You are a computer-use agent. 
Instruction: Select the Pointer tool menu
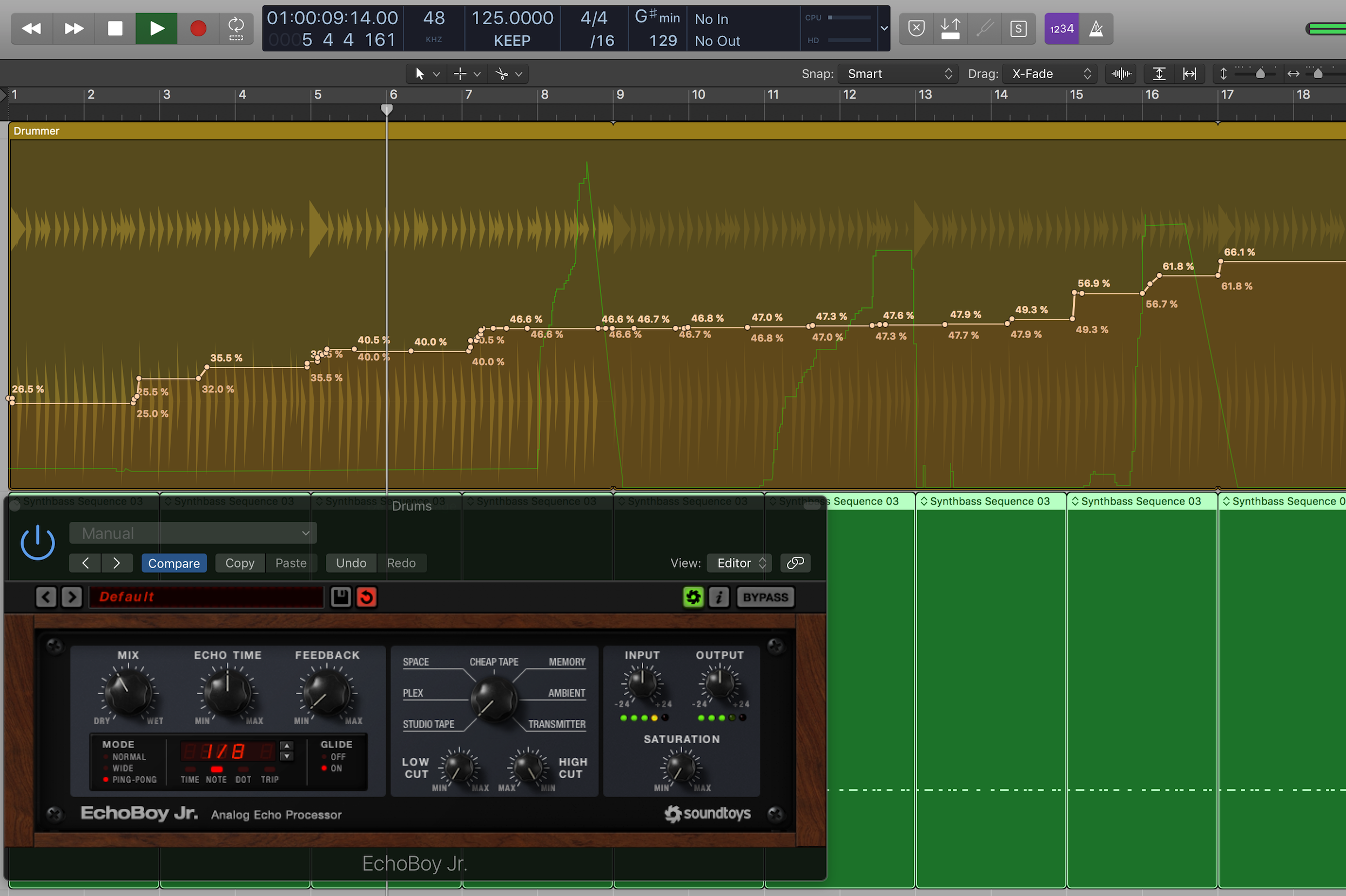(426, 73)
